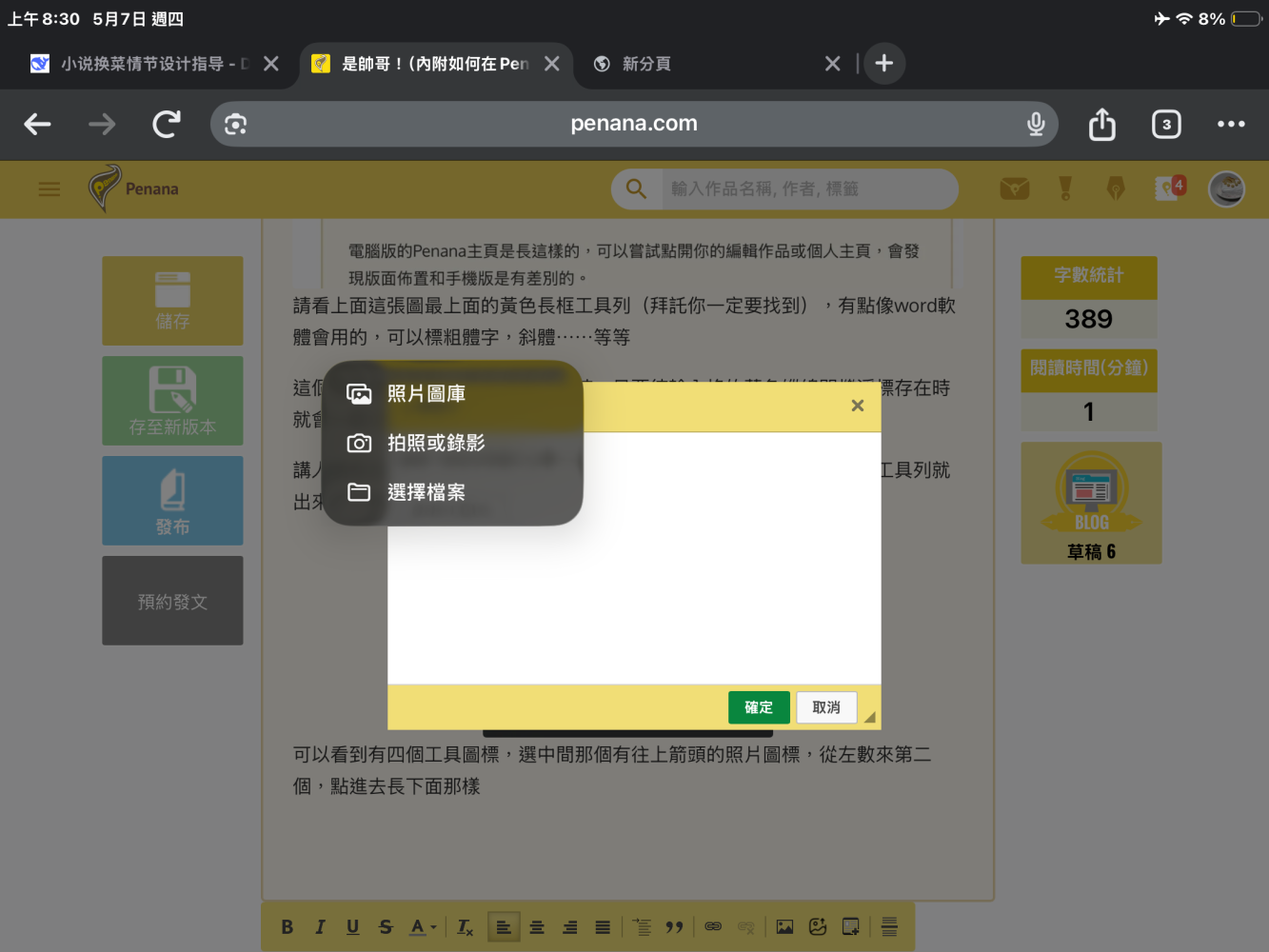This screenshot has height=952, width=1269.
Task: Insert a block quote
Action: 675,926
